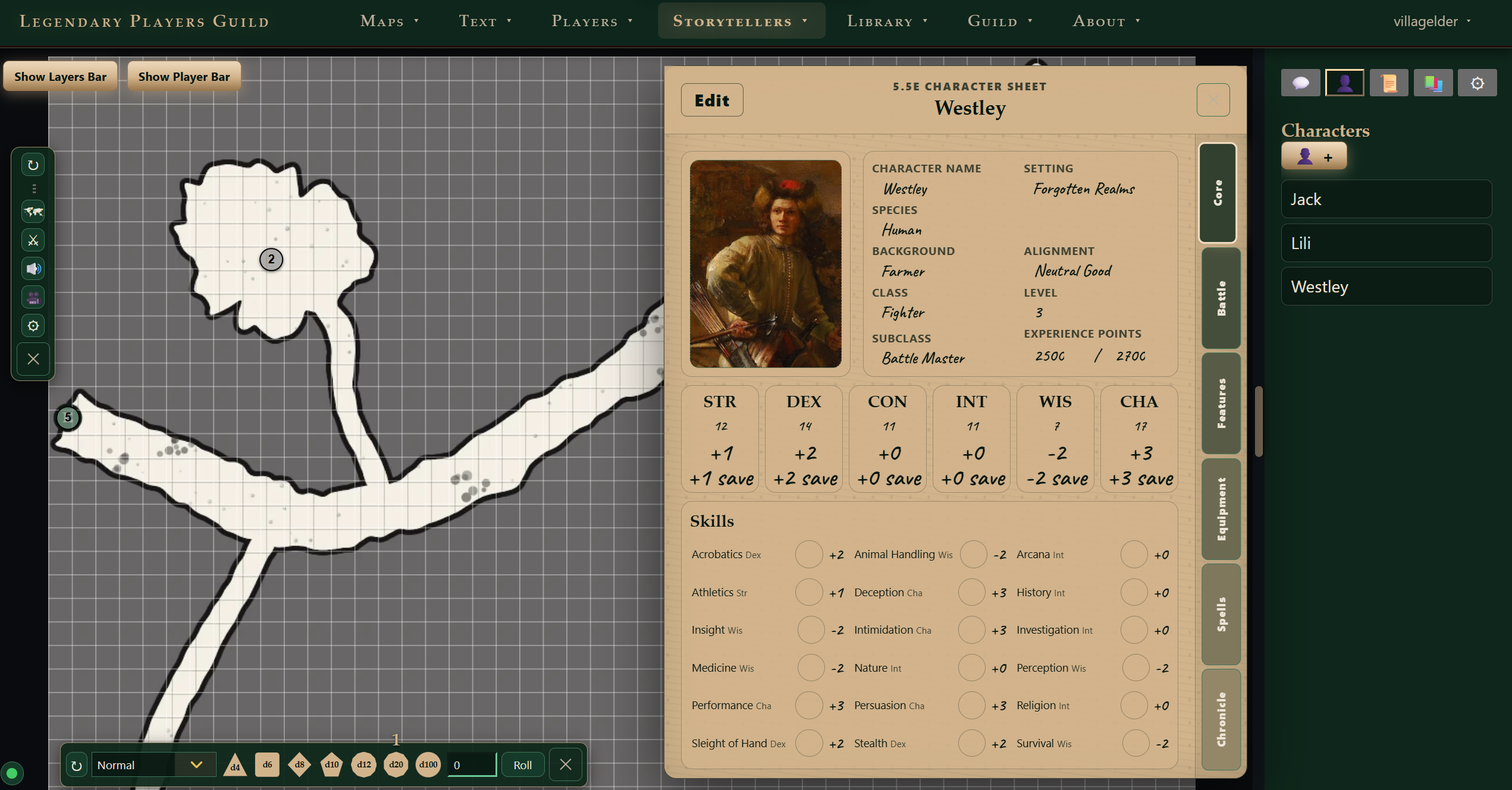Expand the Players menu
This screenshot has width=1512, height=790.
click(x=592, y=21)
